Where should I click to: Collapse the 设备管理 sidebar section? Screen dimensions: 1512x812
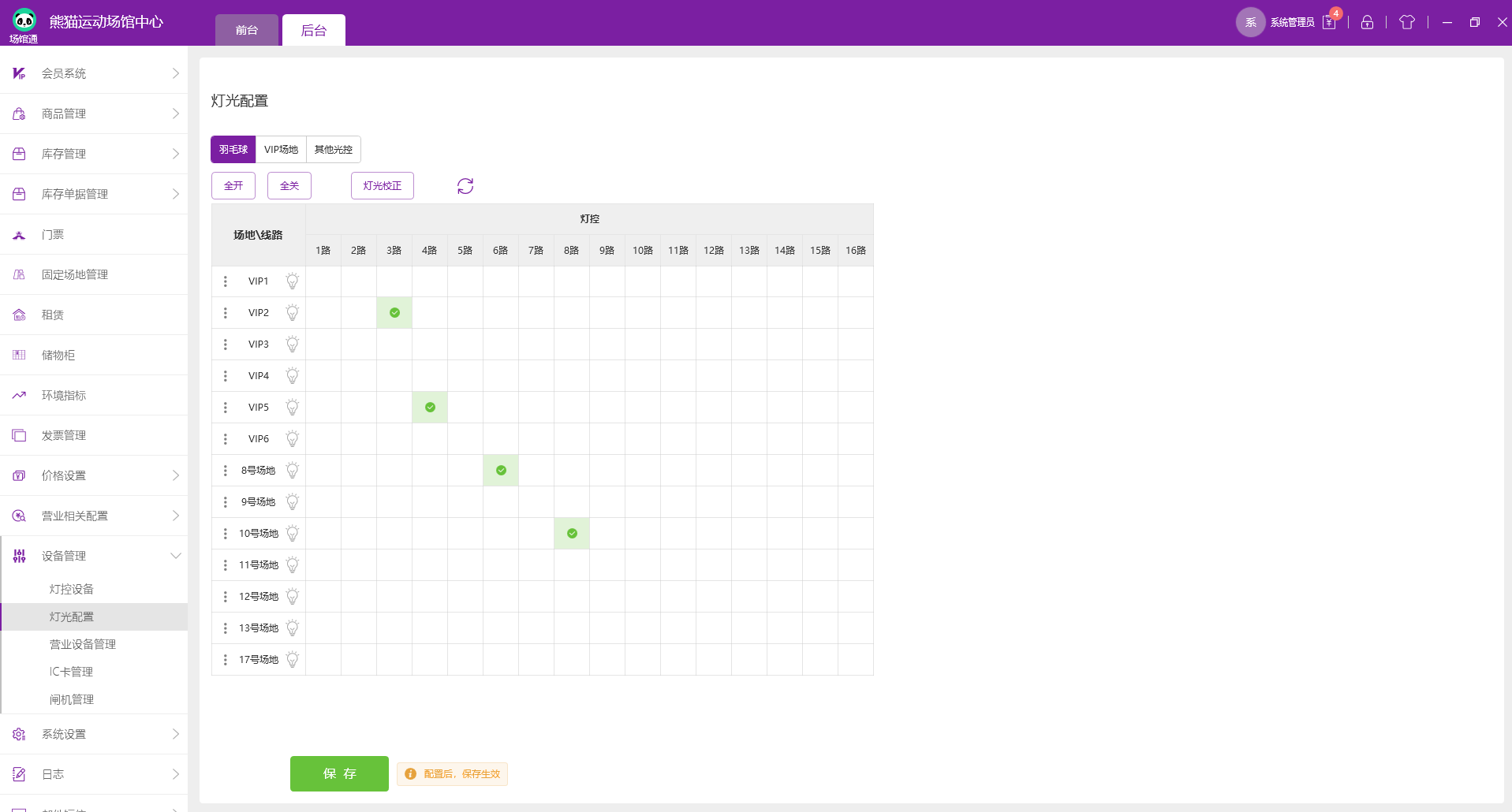coord(94,556)
